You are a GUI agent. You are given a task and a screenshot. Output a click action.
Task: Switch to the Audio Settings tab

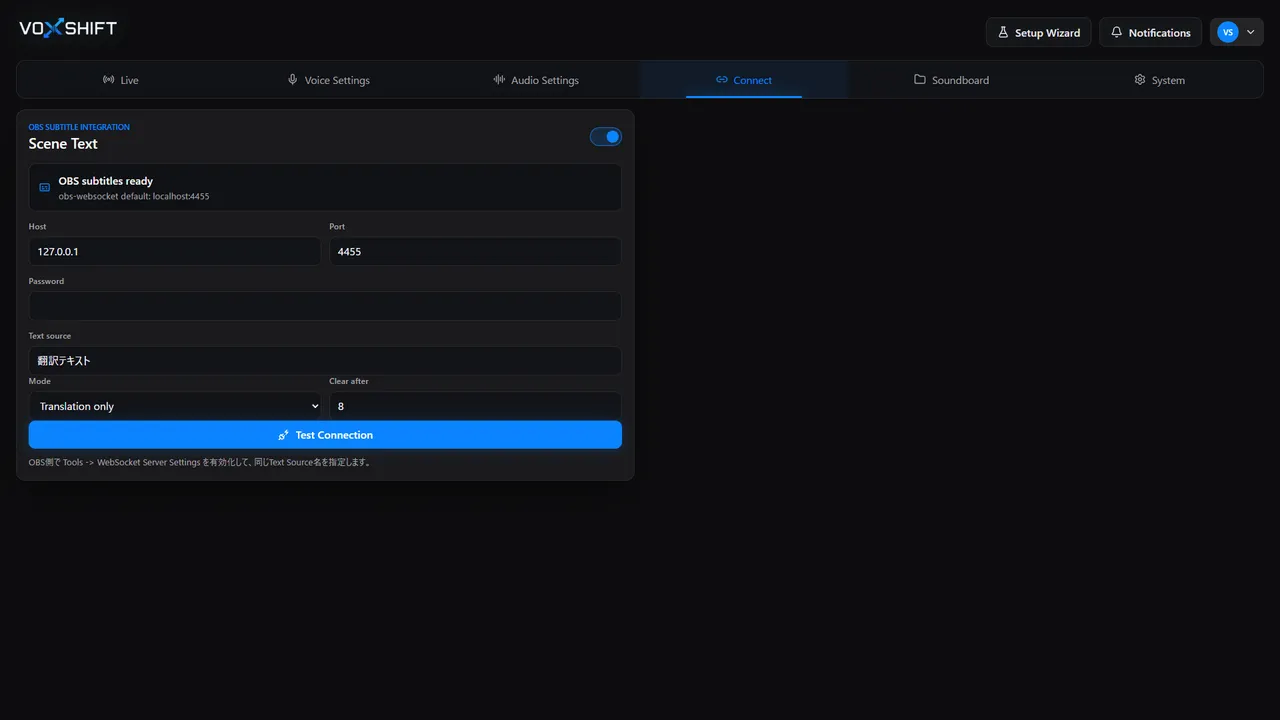(536, 80)
